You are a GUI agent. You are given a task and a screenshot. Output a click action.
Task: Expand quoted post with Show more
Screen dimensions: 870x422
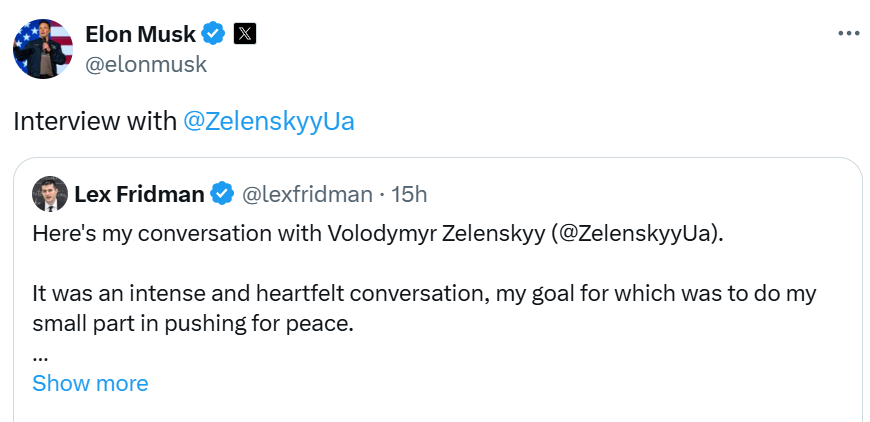[x=90, y=384]
